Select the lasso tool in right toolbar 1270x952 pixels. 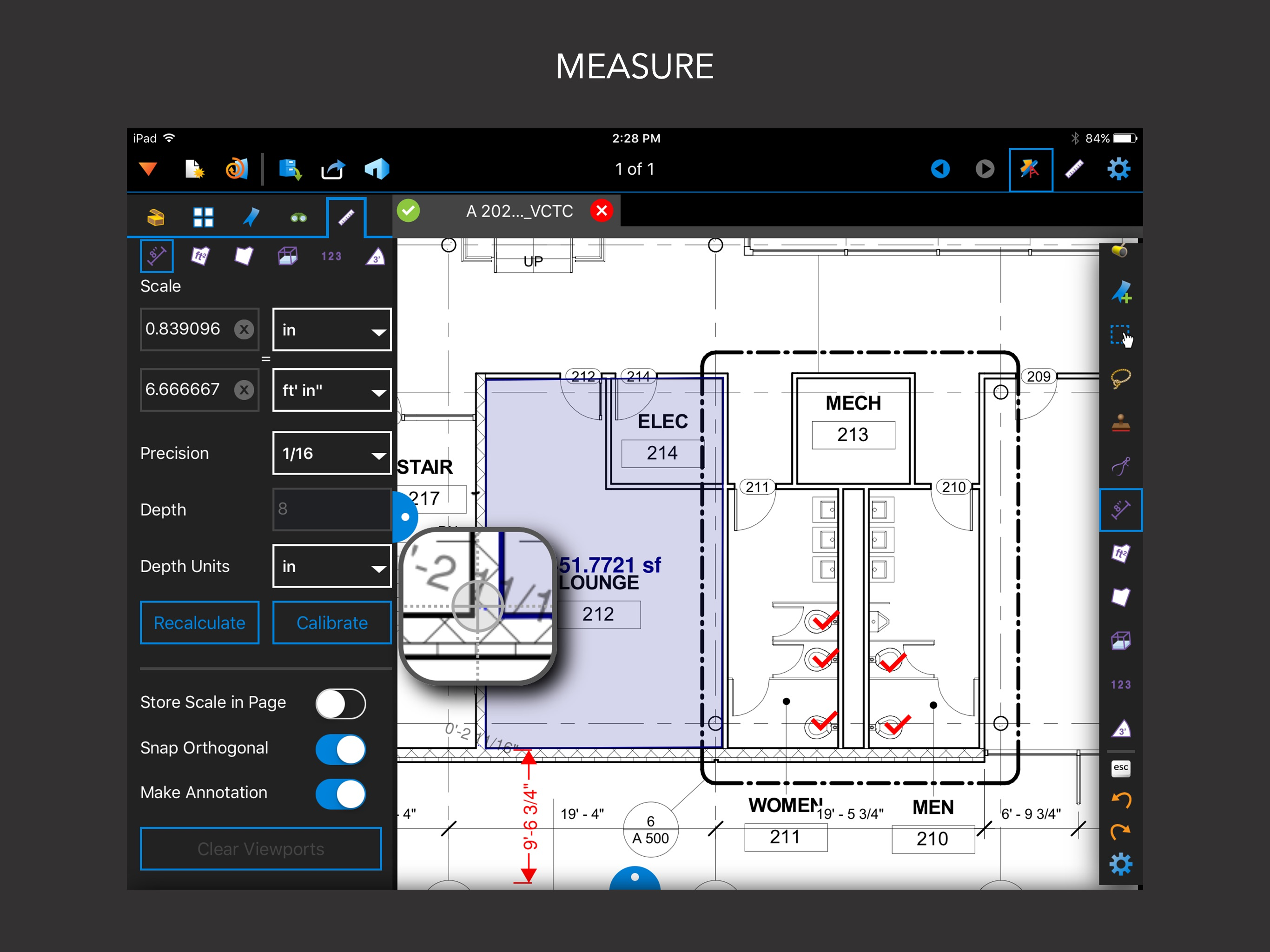click(1120, 378)
